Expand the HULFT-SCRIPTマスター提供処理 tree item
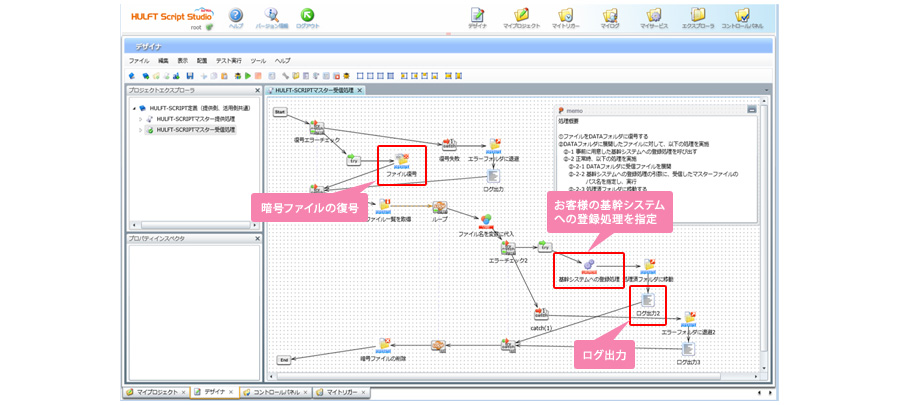The height and width of the screenshot is (405, 900). [141, 119]
